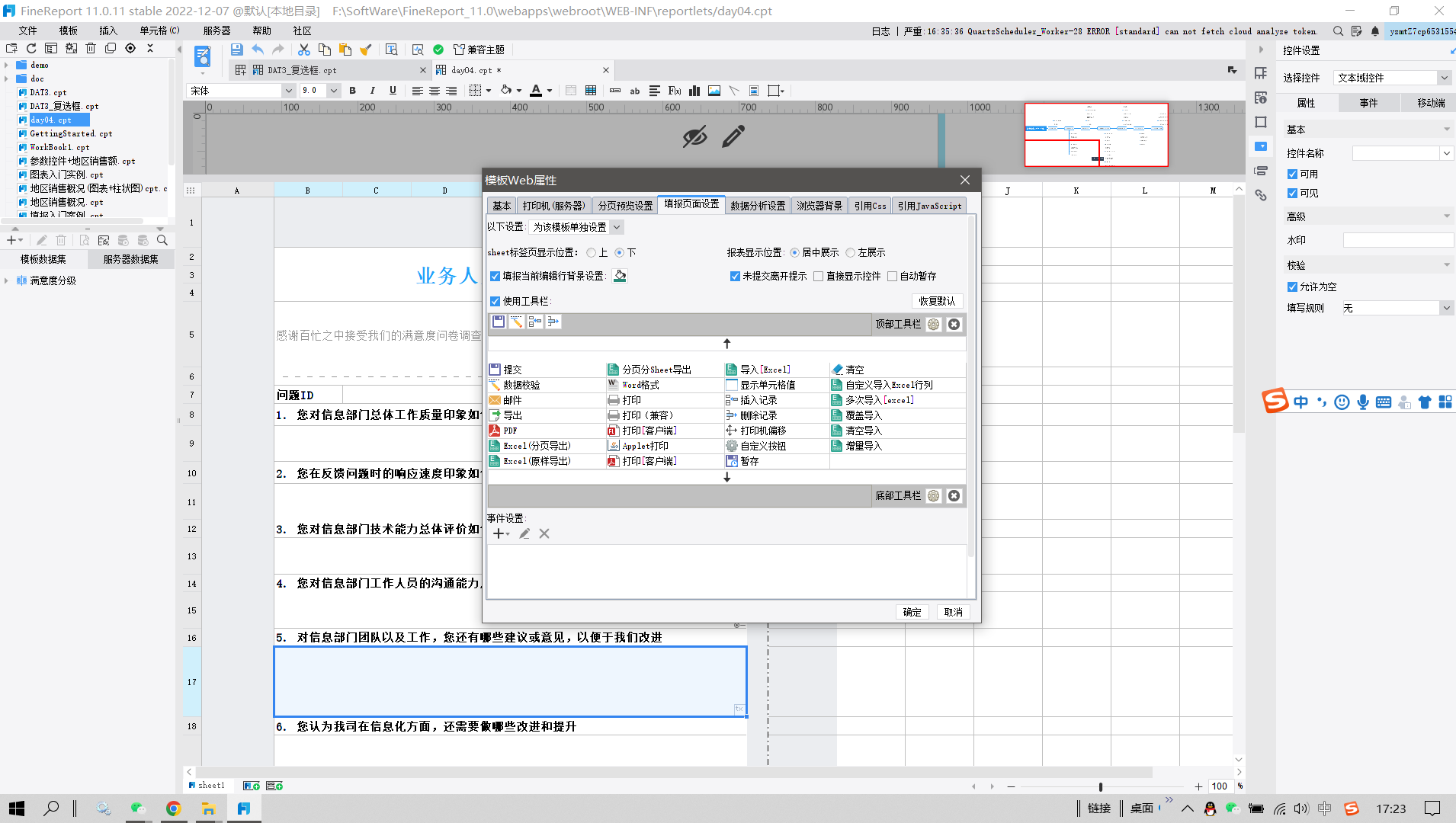Open the 引用JavaScript tab
The height and width of the screenshot is (823, 1456).
click(928, 206)
